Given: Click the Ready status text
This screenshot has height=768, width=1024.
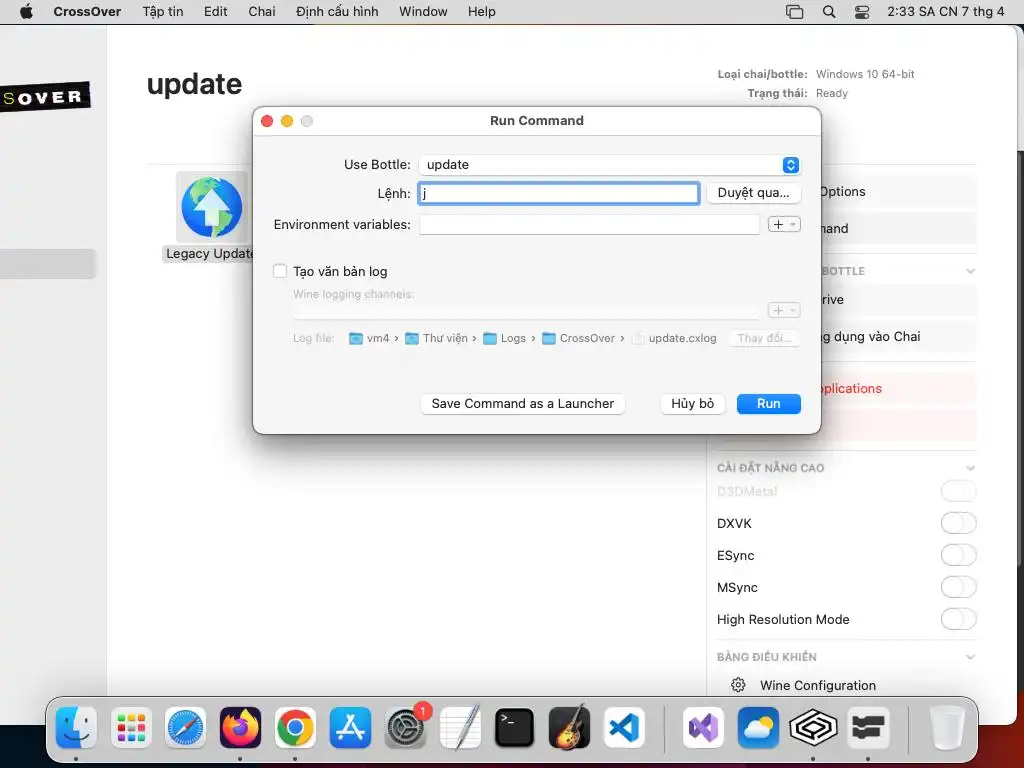Looking at the screenshot, I should 831,93.
